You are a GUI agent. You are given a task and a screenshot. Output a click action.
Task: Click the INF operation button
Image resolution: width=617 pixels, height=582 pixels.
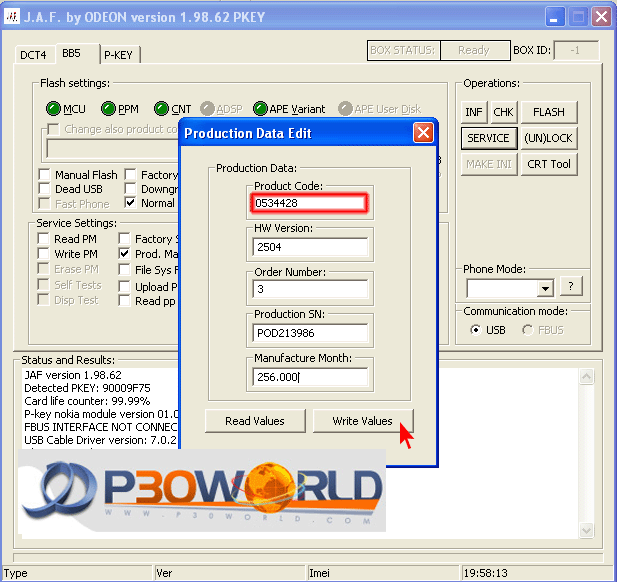tap(474, 112)
